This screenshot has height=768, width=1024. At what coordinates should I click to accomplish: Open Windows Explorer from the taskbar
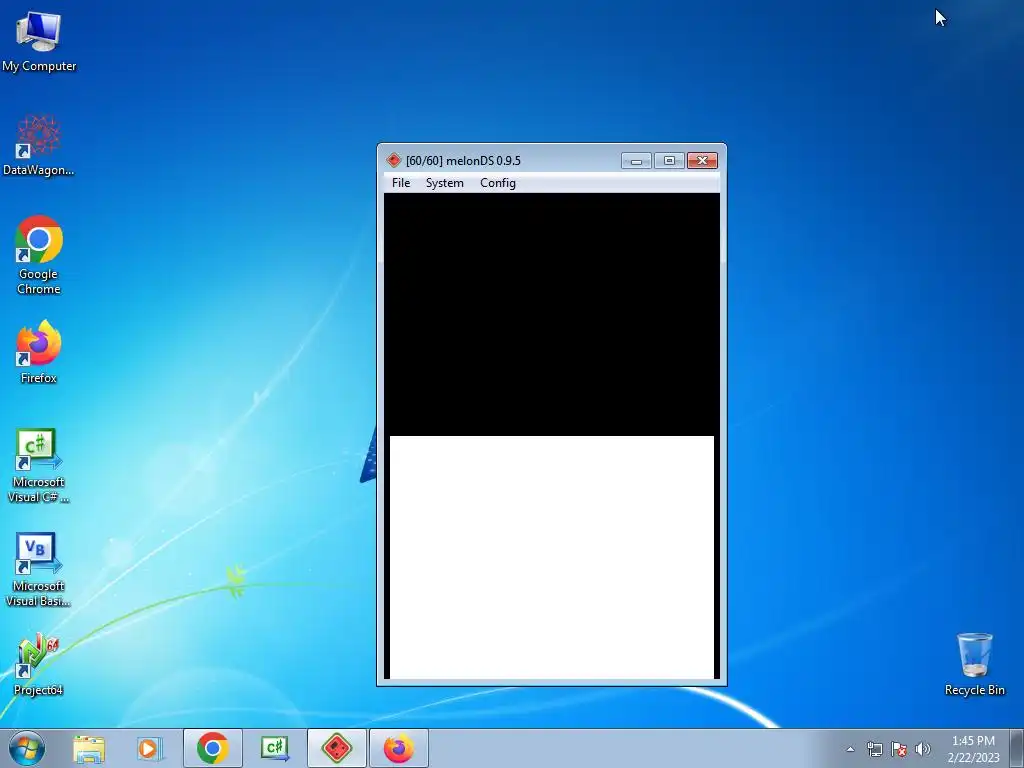click(88, 748)
